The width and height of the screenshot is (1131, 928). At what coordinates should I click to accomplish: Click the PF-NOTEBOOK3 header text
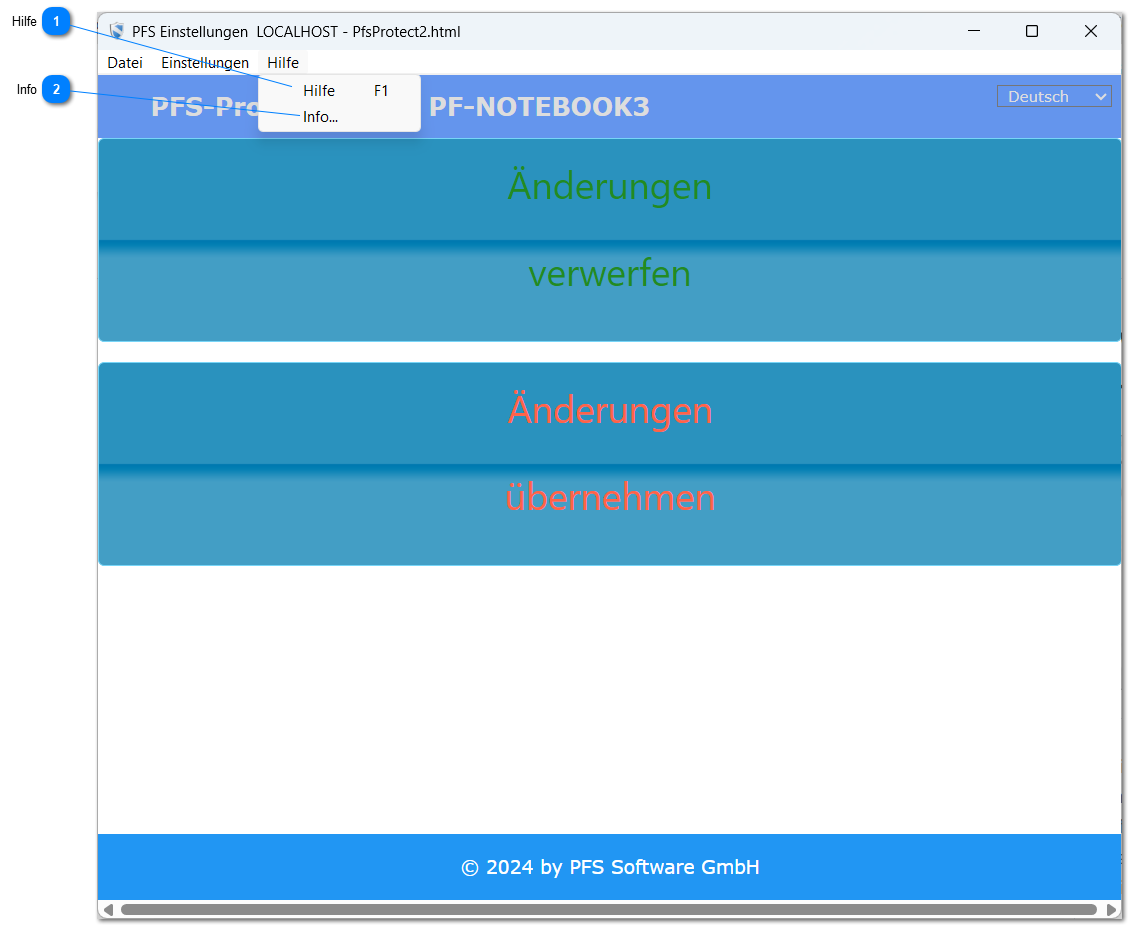point(539,107)
